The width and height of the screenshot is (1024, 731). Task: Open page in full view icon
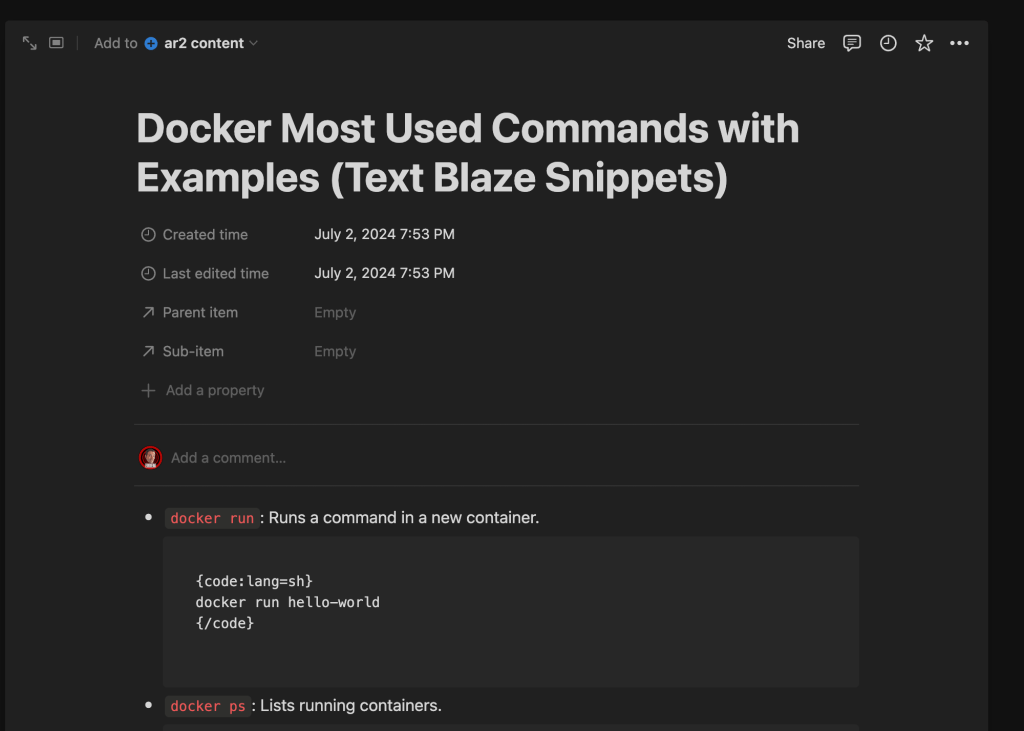(29, 43)
